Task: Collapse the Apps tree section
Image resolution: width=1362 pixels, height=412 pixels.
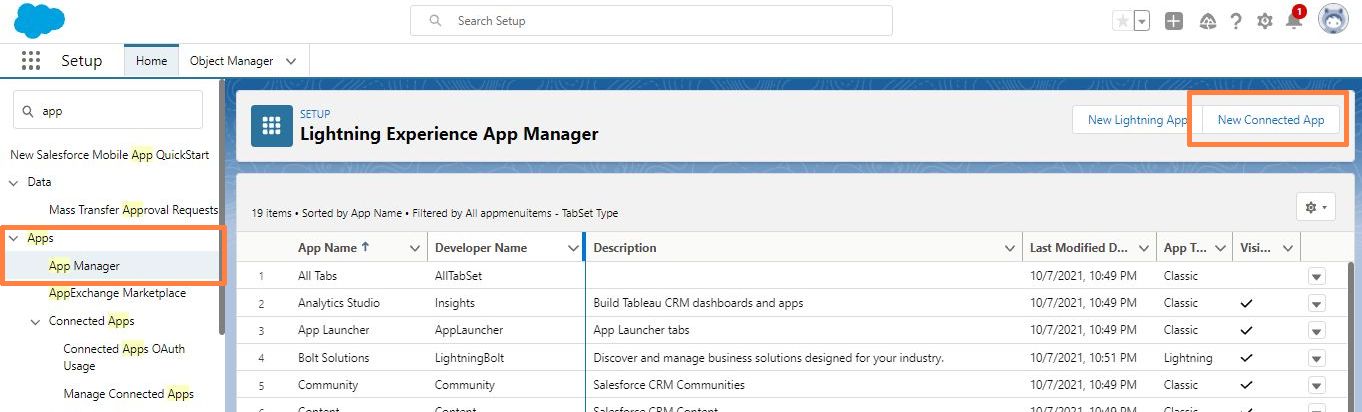Action: [14, 238]
